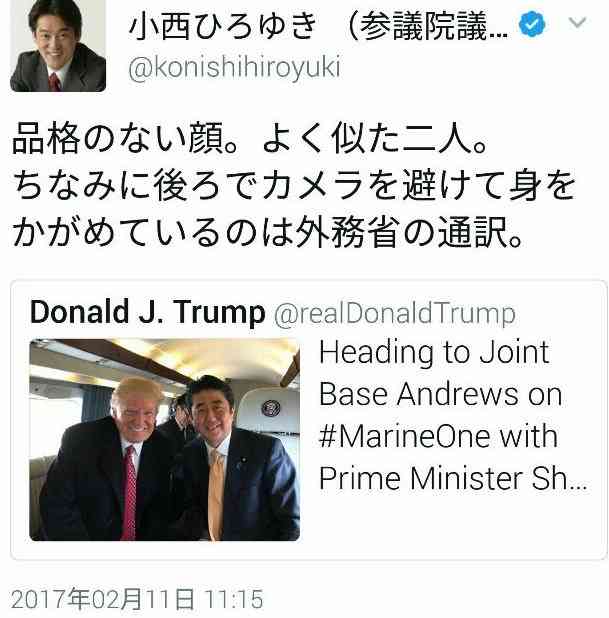
Task: Select the first line of the Japanese tweet text
Action: 250,138
